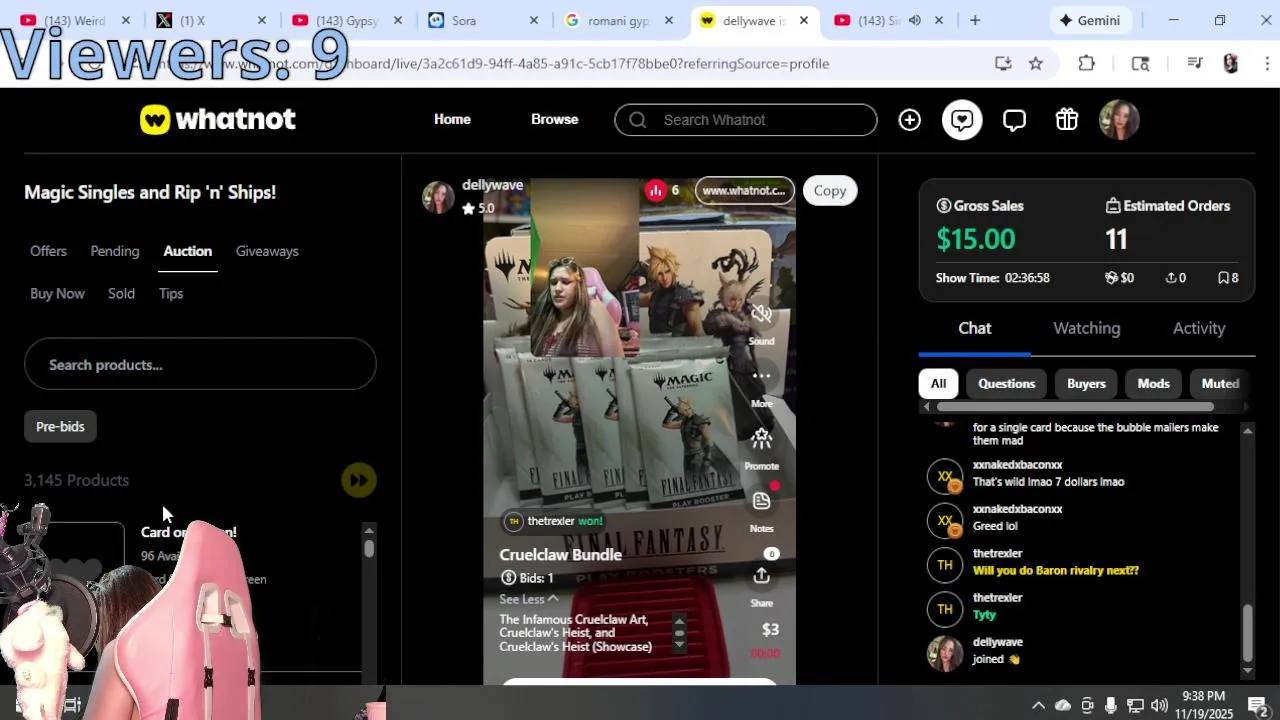The image size is (1280, 720).
Task: Click the www.whatnot.c... link pill
Action: click(744, 190)
